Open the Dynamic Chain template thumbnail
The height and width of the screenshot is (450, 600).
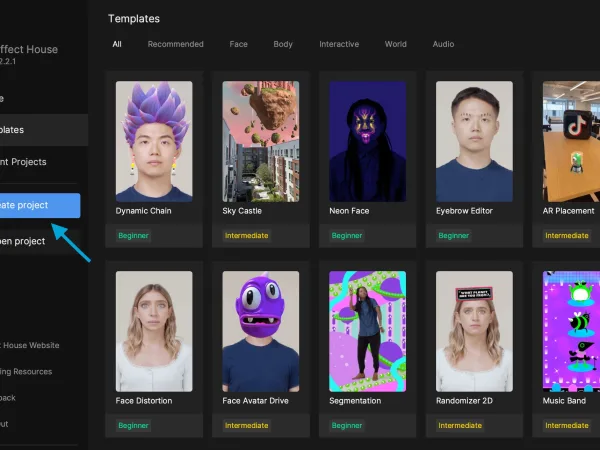click(x=154, y=141)
